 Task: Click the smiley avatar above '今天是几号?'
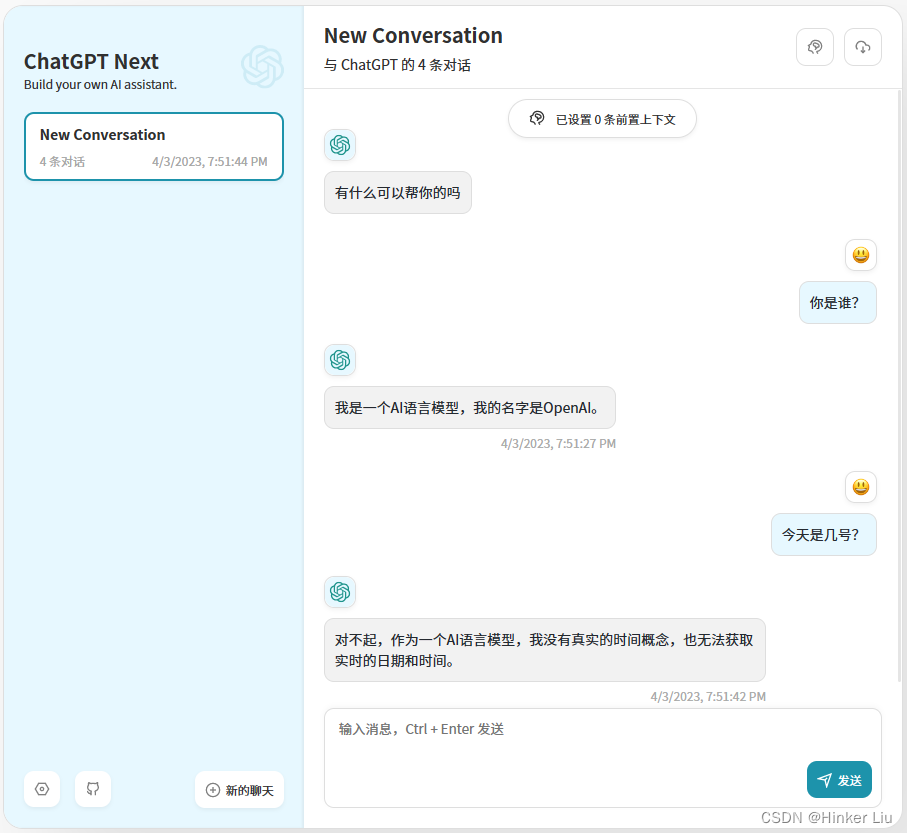(860, 487)
